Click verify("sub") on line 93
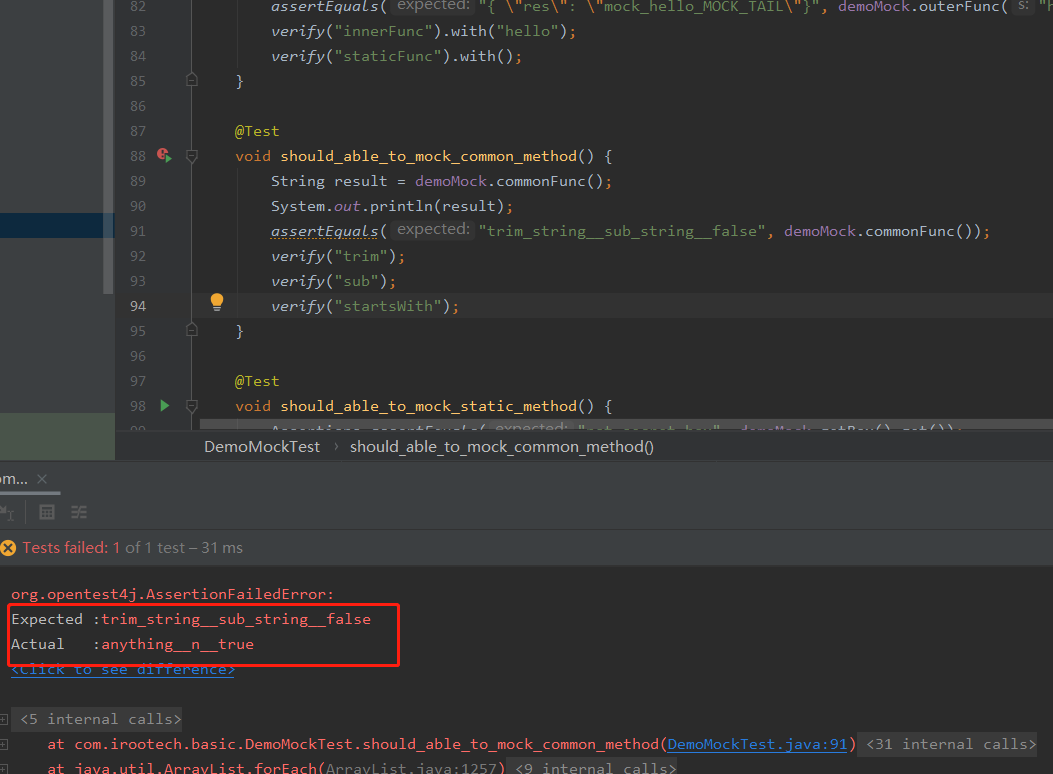 pyautogui.click(x=333, y=281)
